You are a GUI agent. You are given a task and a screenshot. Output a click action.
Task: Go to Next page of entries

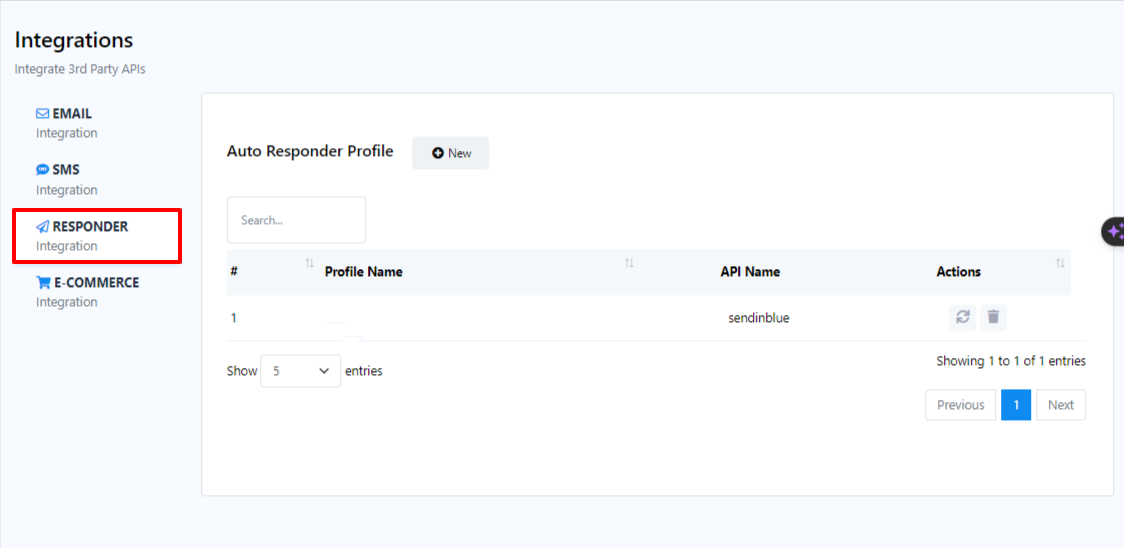pos(1060,405)
